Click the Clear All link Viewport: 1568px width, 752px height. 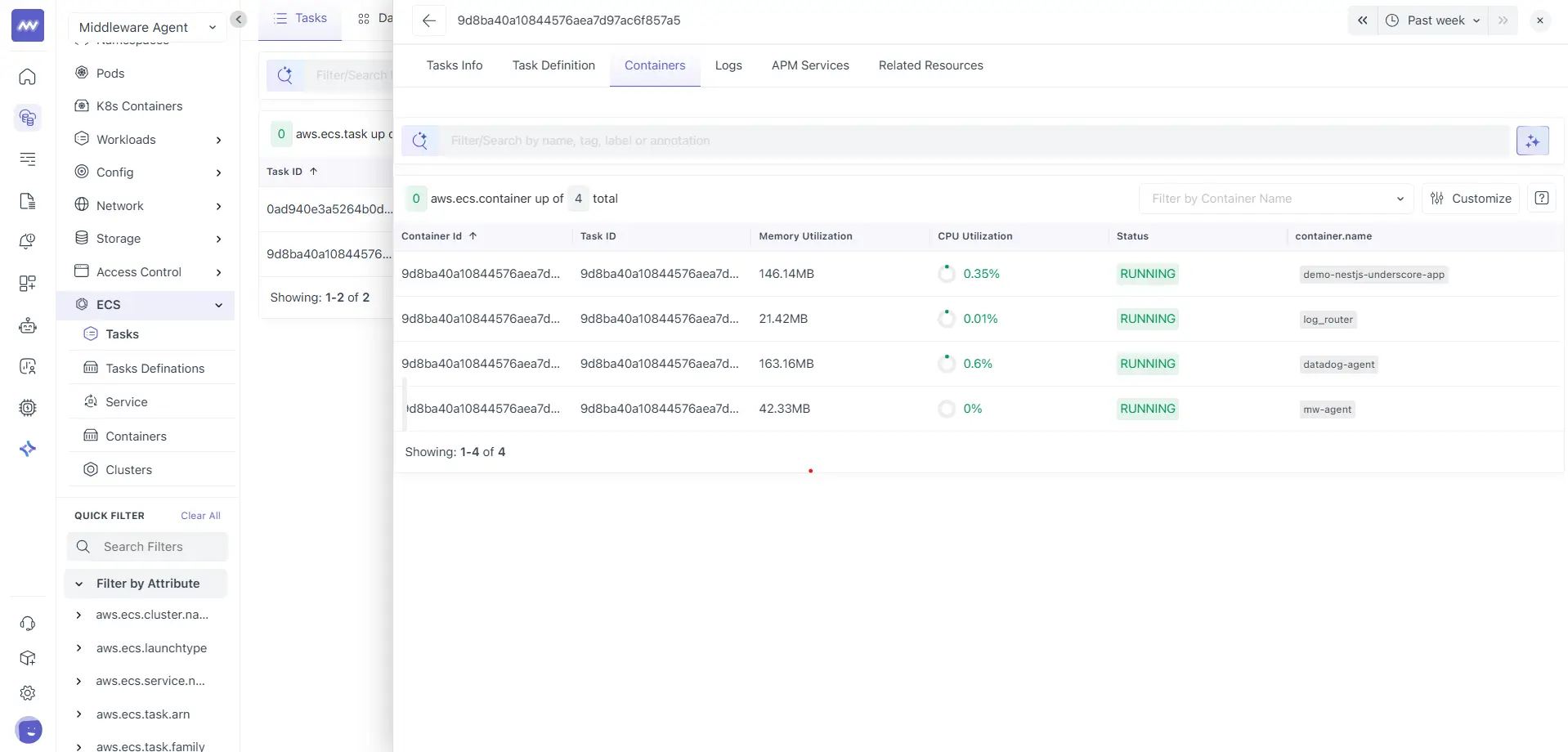tap(200, 516)
